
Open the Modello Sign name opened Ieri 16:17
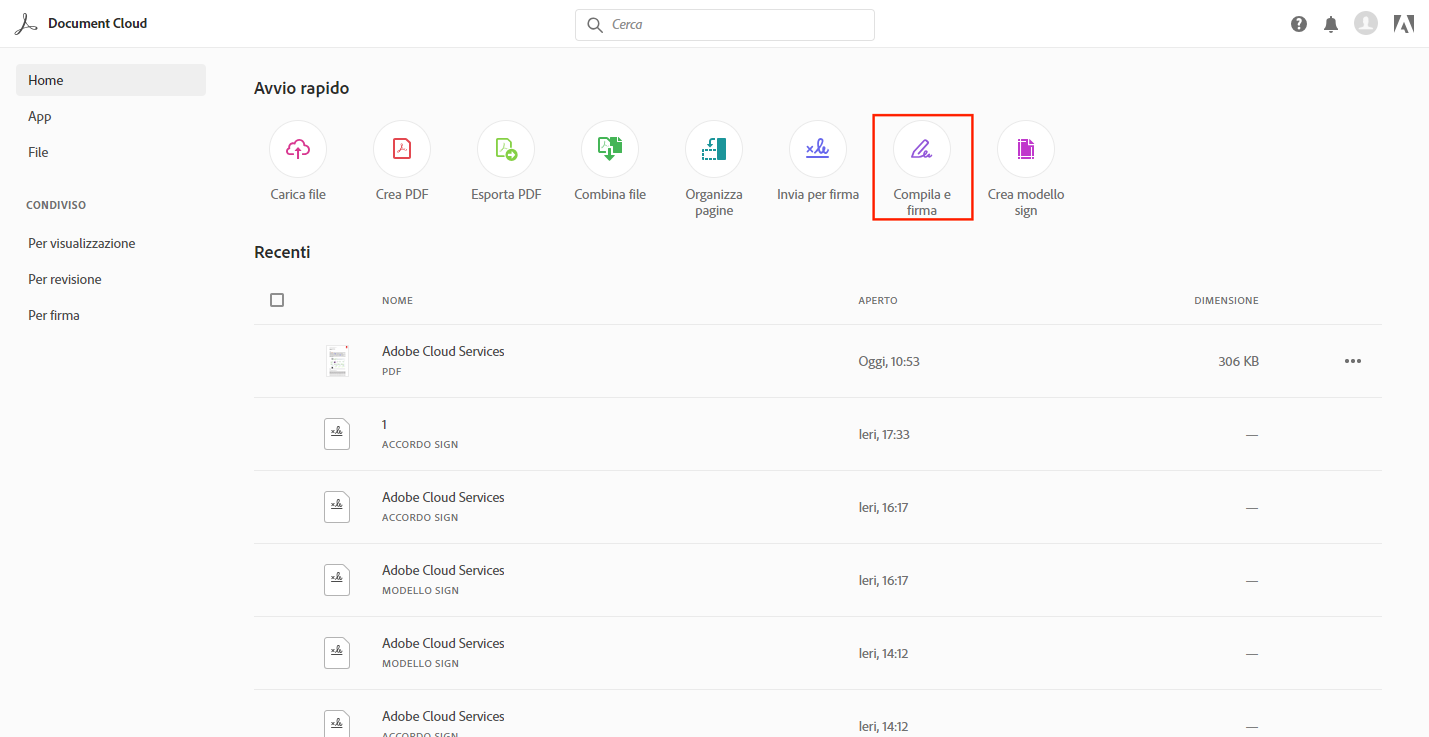(443, 571)
